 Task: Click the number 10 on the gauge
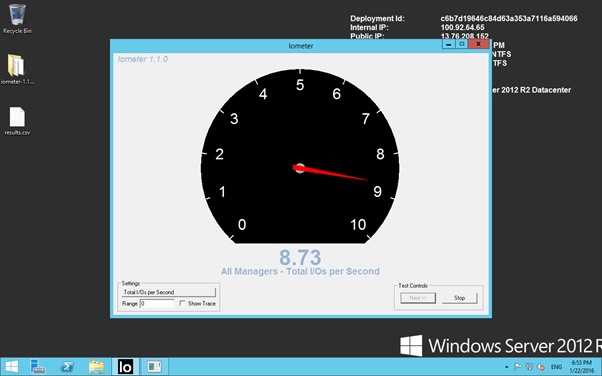(358, 225)
